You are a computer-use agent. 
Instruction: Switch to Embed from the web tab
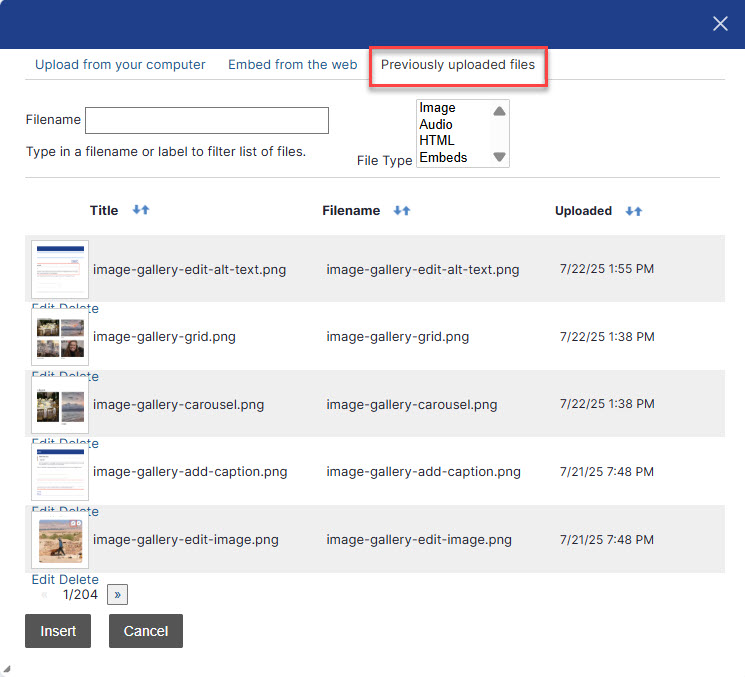coord(292,65)
